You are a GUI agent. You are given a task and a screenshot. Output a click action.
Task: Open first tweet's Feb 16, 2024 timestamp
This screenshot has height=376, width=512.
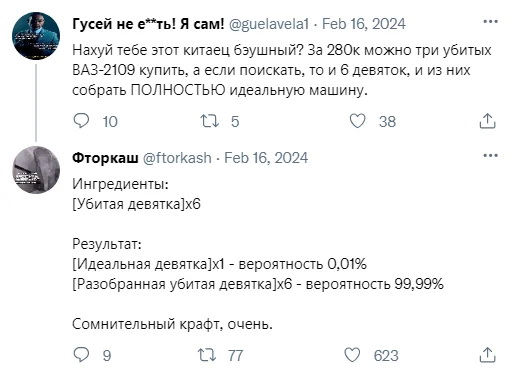tap(364, 24)
